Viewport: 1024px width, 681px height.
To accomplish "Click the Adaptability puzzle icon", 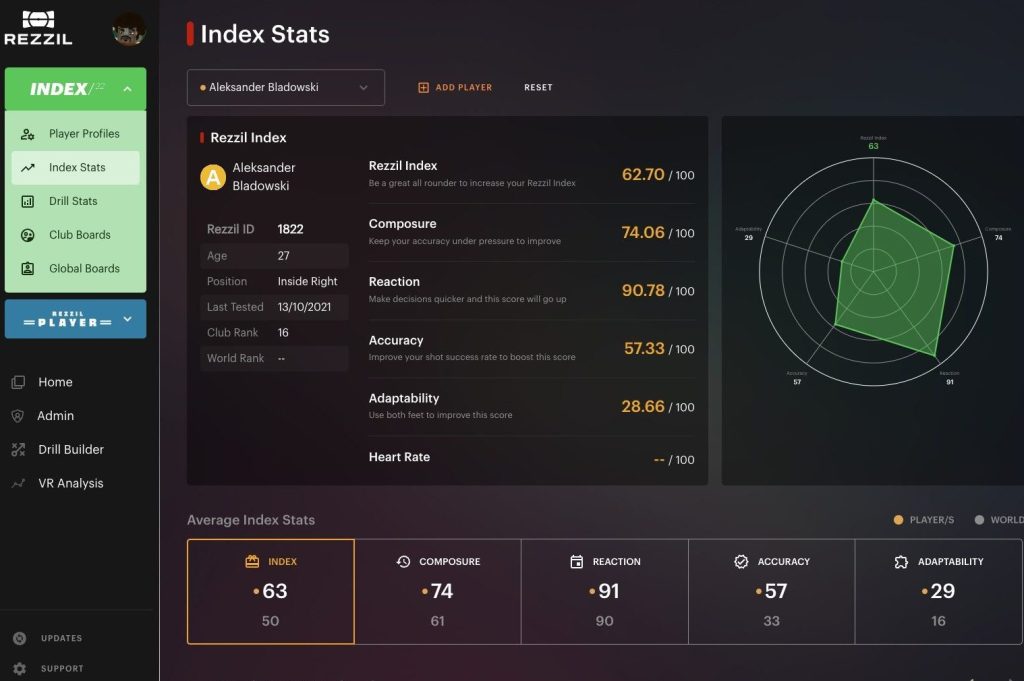I will 901,562.
